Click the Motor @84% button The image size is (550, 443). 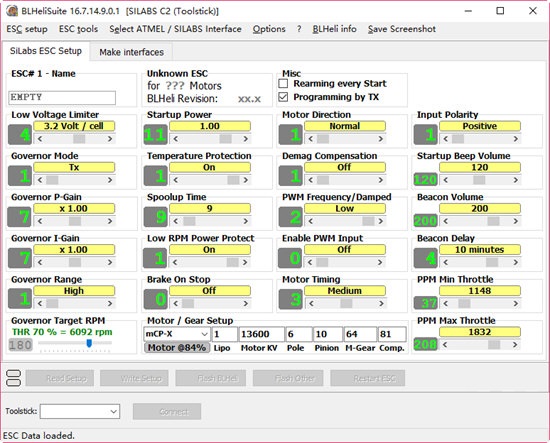[x=177, y=348]
